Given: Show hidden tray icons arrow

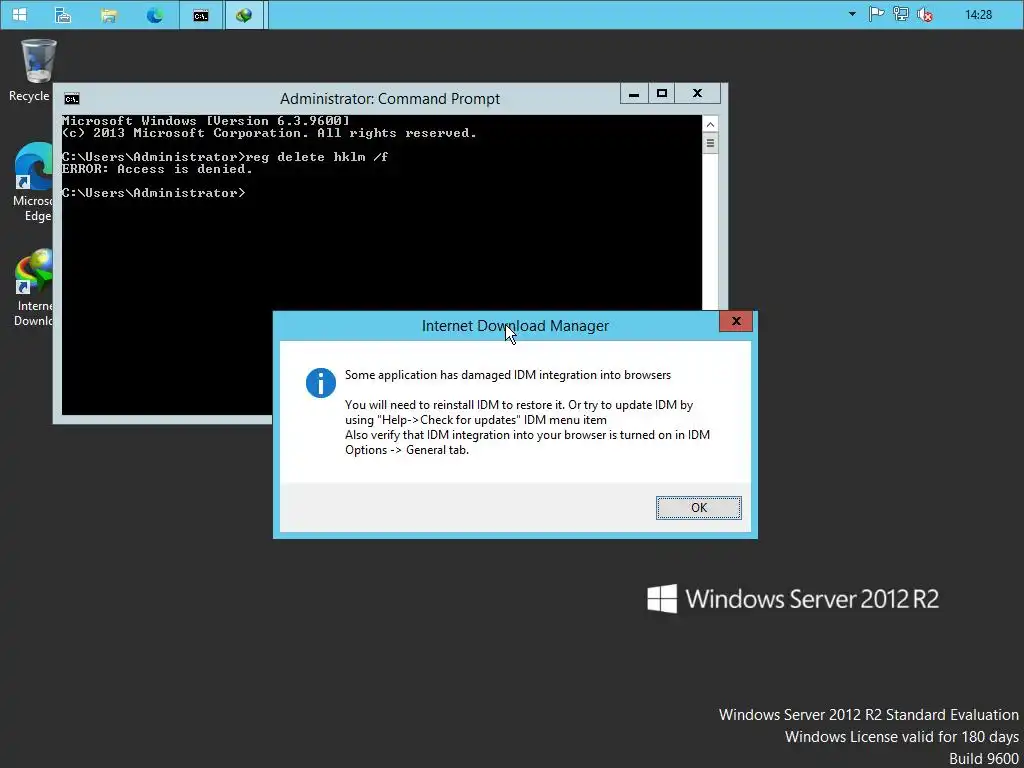Looking at the screenshot, I should tap(852, 14).
